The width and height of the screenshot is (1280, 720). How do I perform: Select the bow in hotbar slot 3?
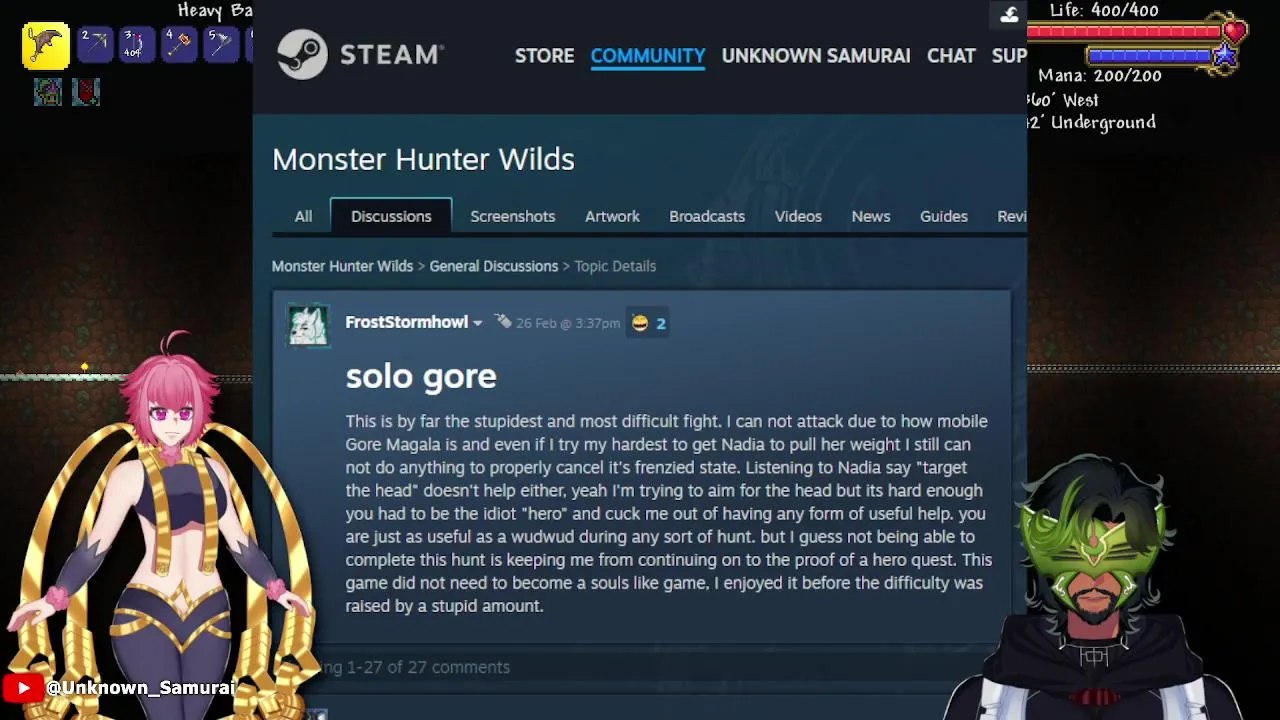coord(137,45)
